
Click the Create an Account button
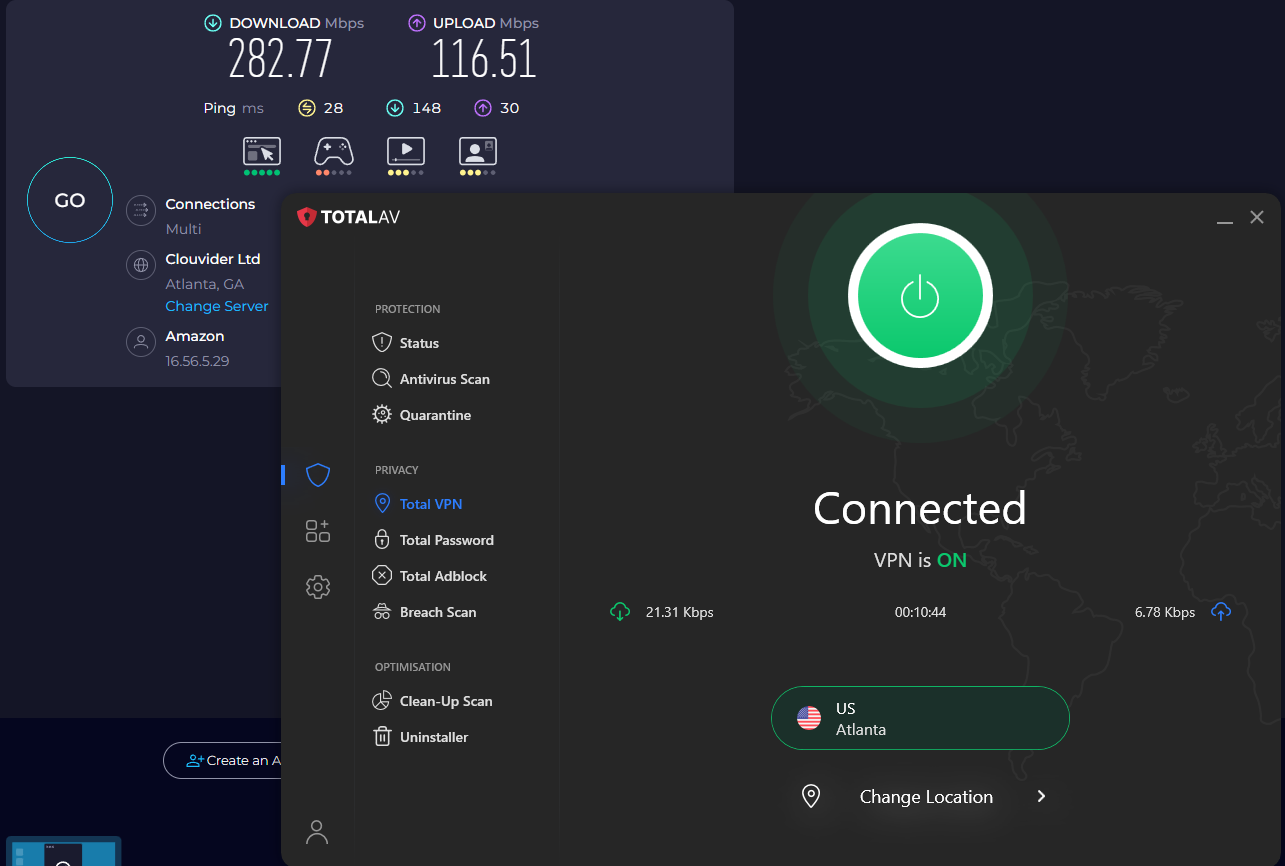(223, 760)
